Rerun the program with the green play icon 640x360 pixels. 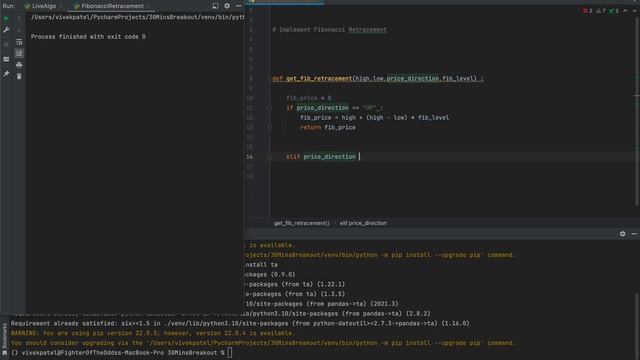pyautogui.click(x=6, y=19)
